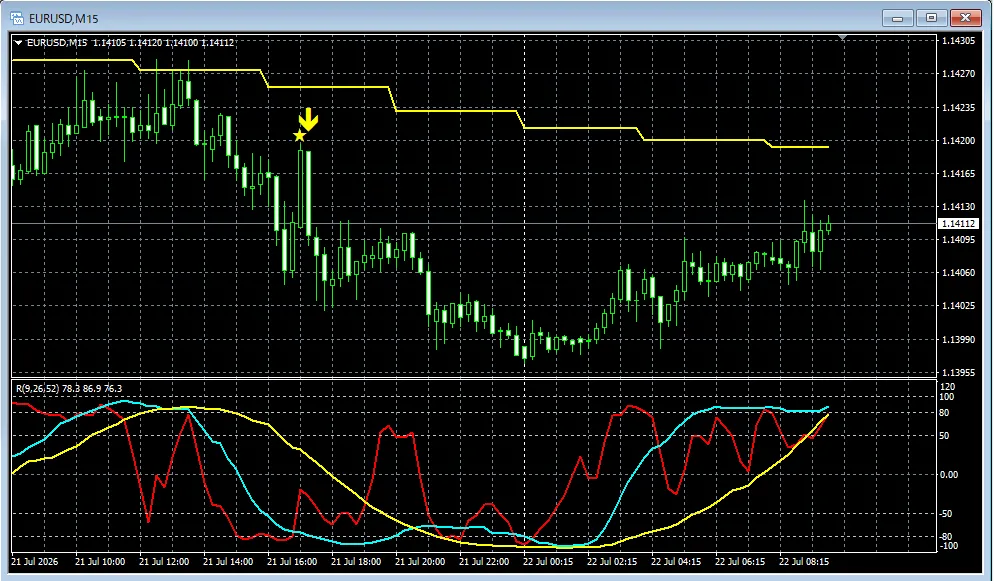The image size is (994, 581).
Task: Click price scale value 1.14270
Action: tap(958, 74)
